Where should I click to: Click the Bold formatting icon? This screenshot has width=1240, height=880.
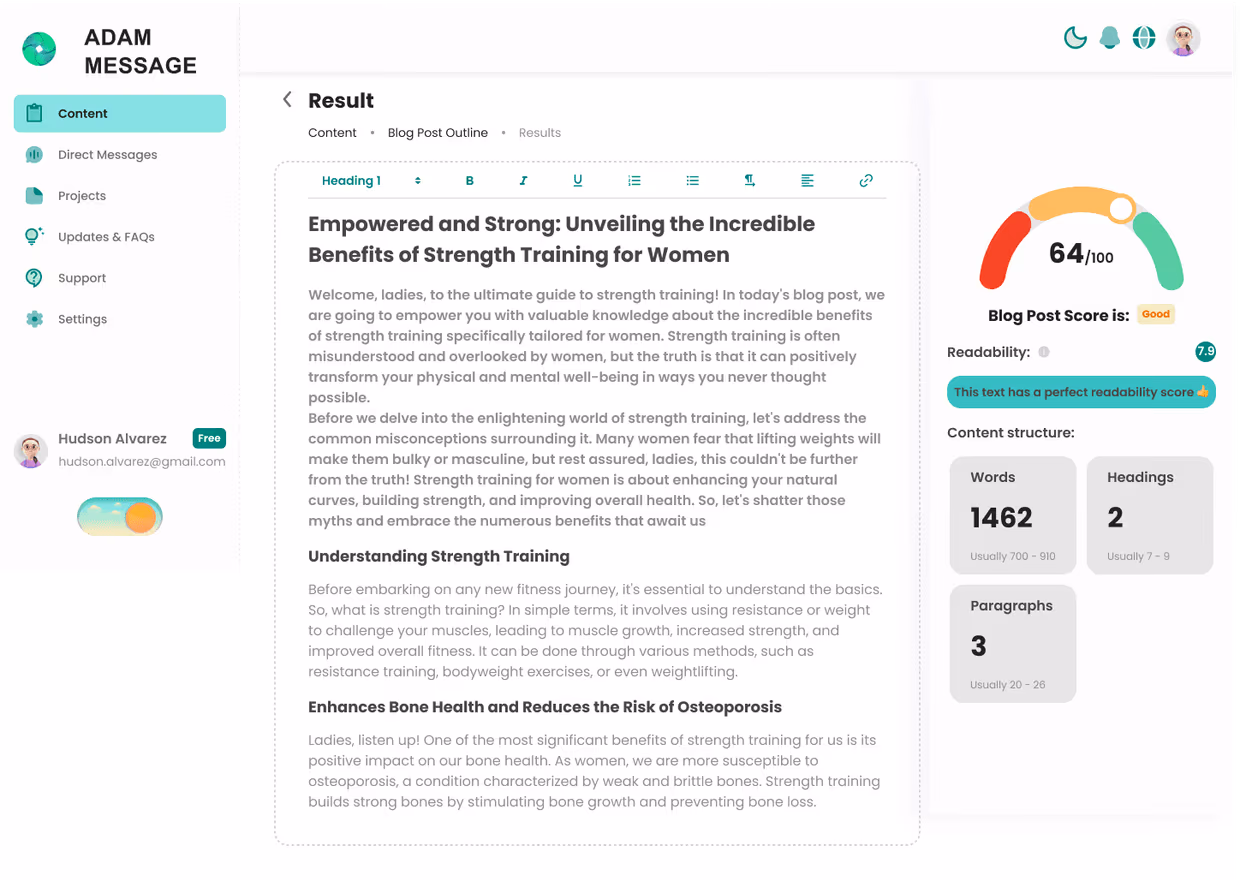click(x=469, y=181)
